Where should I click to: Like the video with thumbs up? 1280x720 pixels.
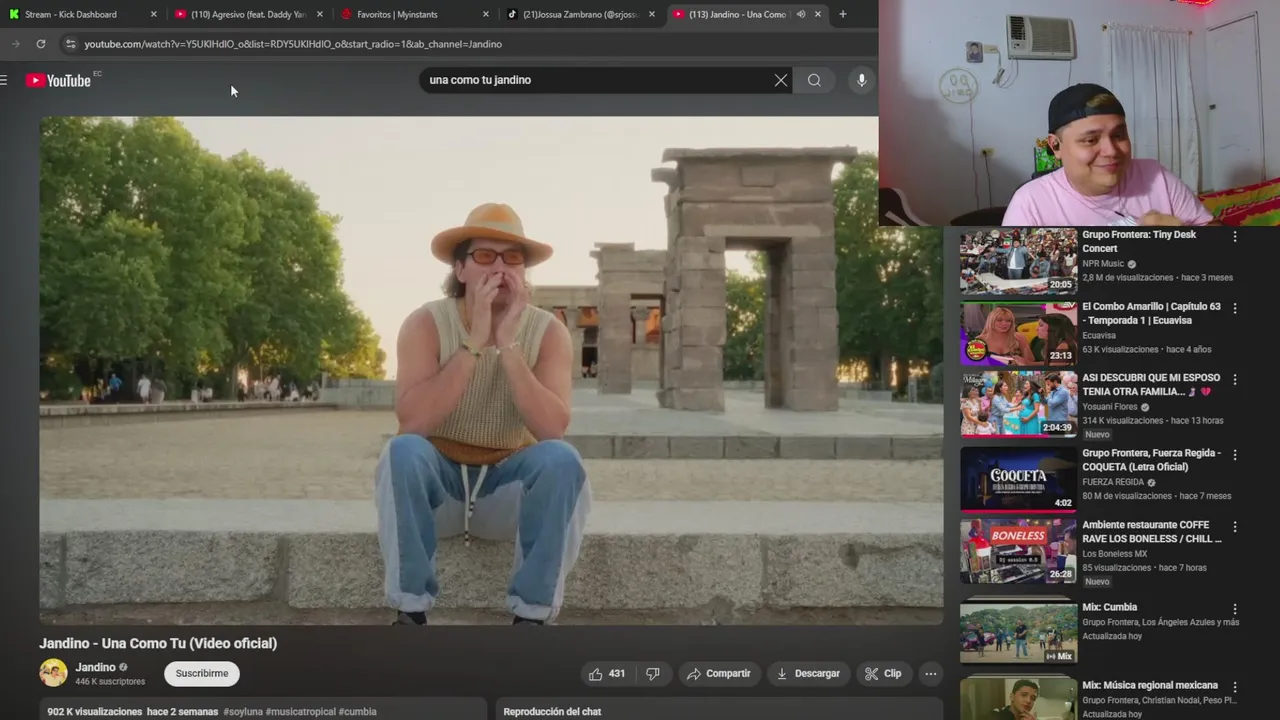click(x=607, y=674)
